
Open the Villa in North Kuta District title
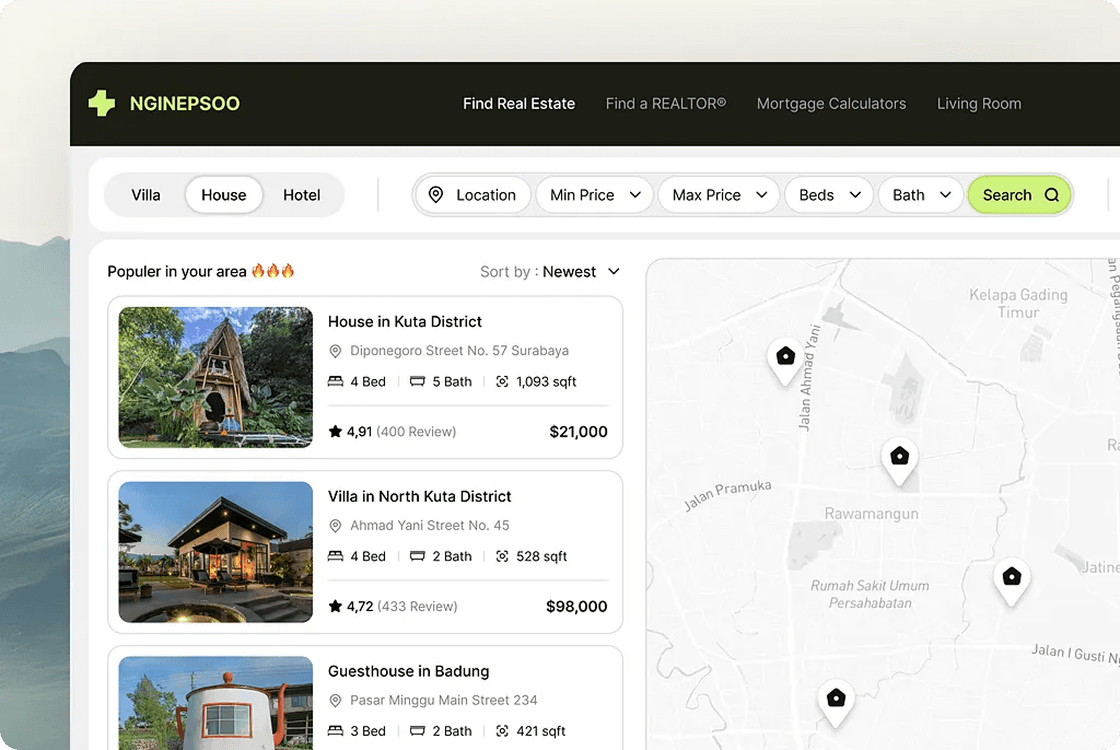tap(419, 496)
